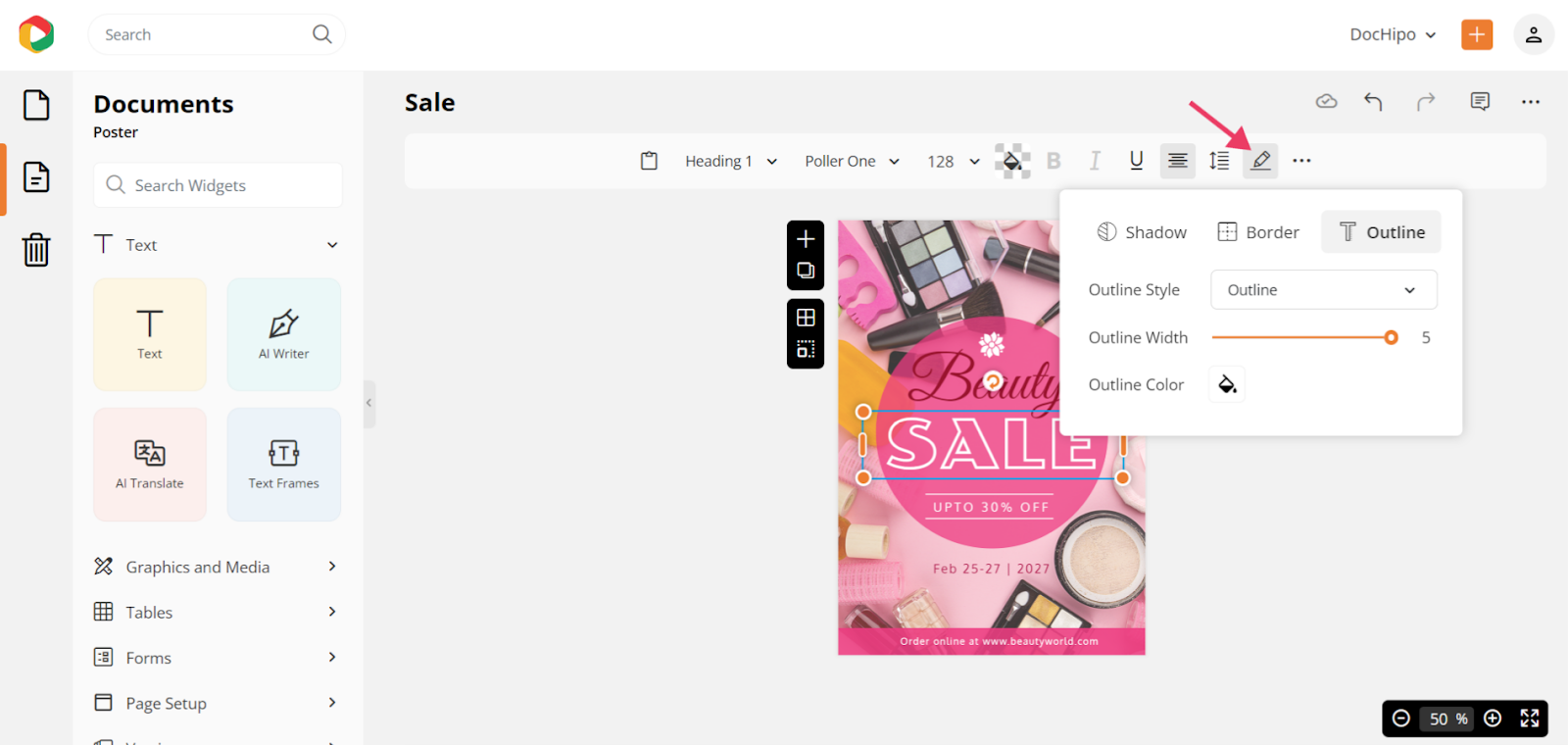Open the trash bin in sidebar
This screenshot has width=1568, height=745.
coord(36,249)
